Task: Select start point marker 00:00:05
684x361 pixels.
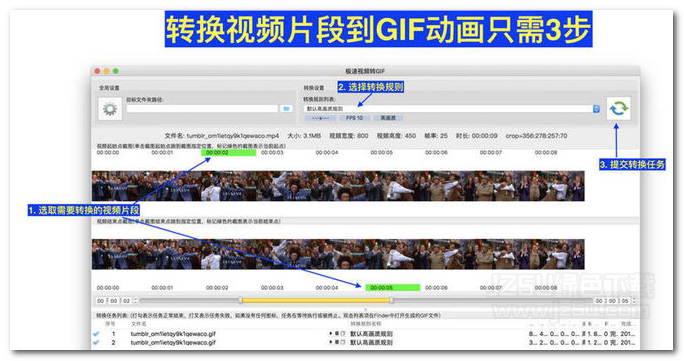Action: click(x=382, y=153)
